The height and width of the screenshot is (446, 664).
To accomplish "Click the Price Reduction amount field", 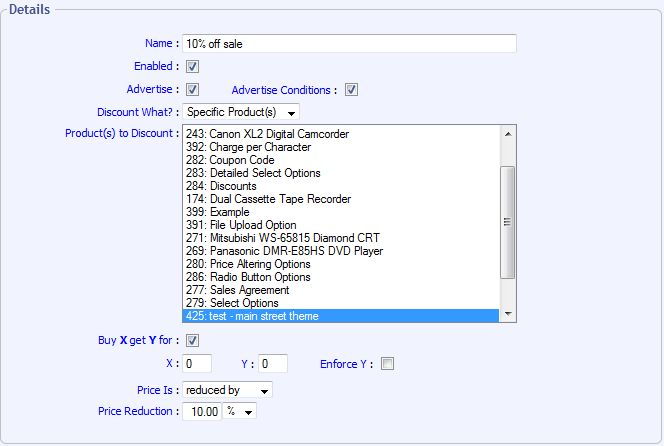I will (x=203, y=411).
